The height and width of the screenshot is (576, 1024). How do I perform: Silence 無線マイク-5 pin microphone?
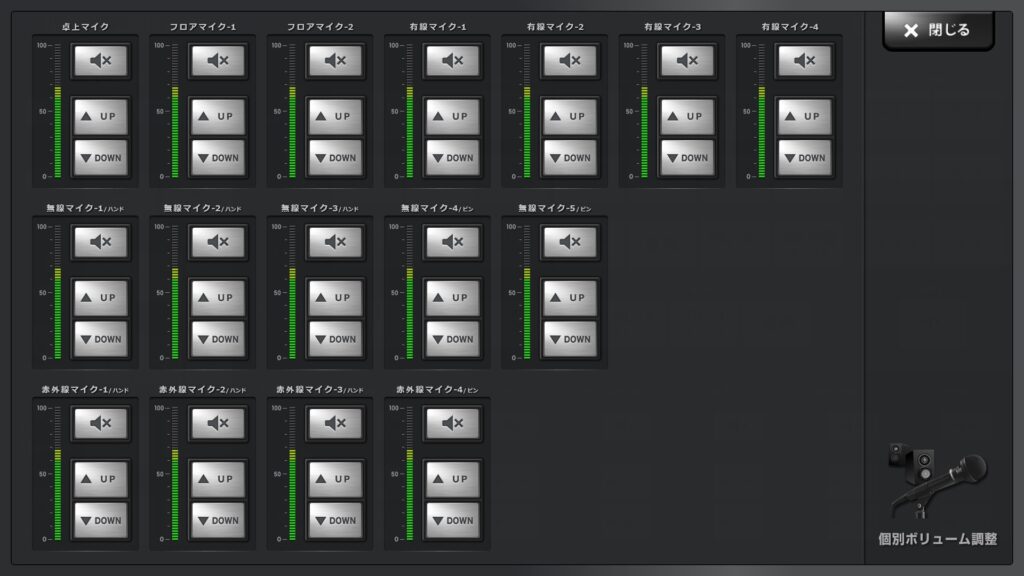tap(570, 242)
